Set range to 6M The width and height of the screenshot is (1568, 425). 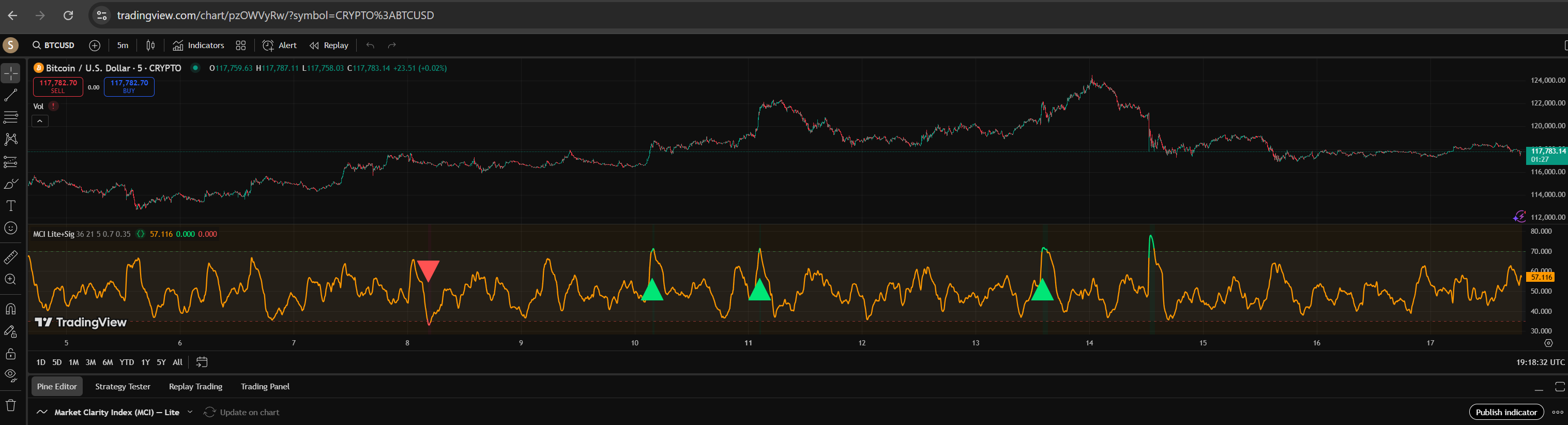108,362
